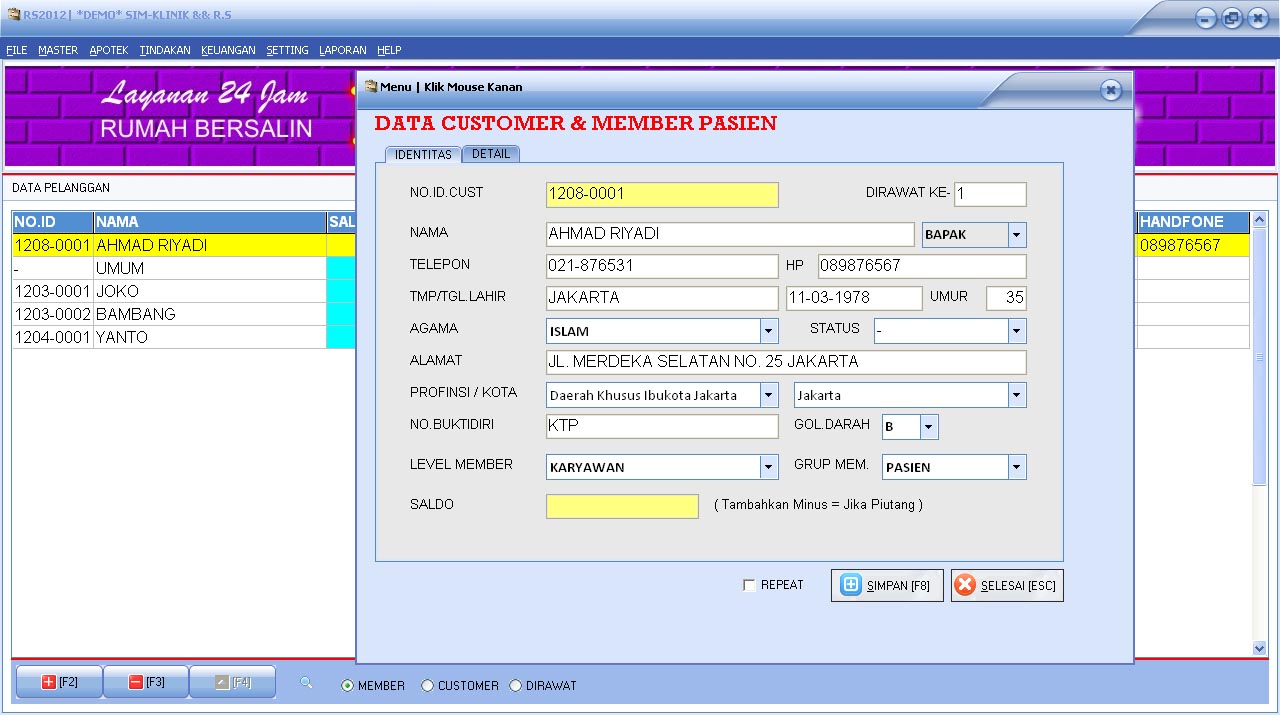The image size is (1280, 715).
Task: Open the LEVEL MEMBER dropdown showing KARYAWAN
Action: coord(768,466)
